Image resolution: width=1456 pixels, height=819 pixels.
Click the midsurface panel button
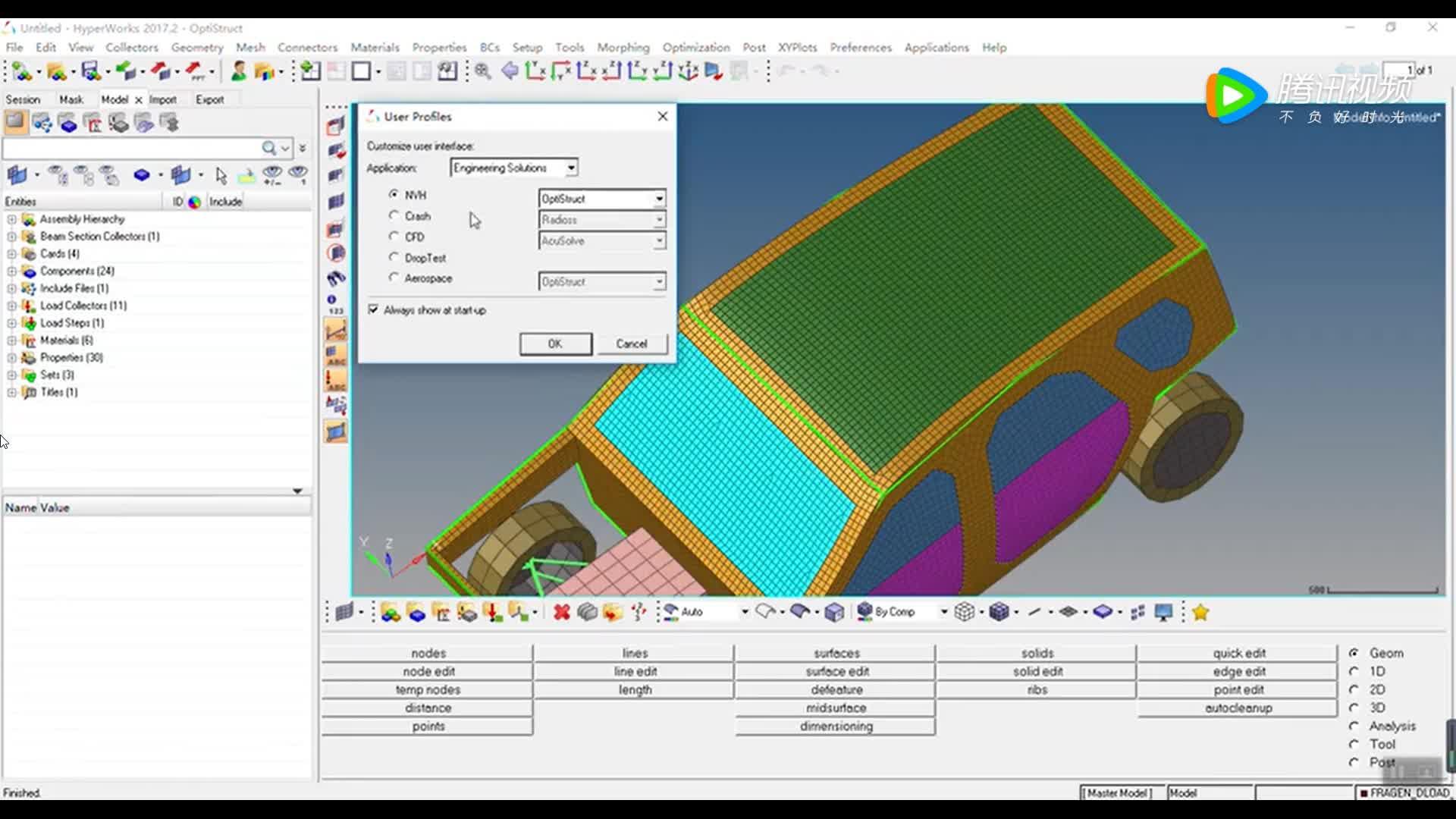click(x=836, y=708)
